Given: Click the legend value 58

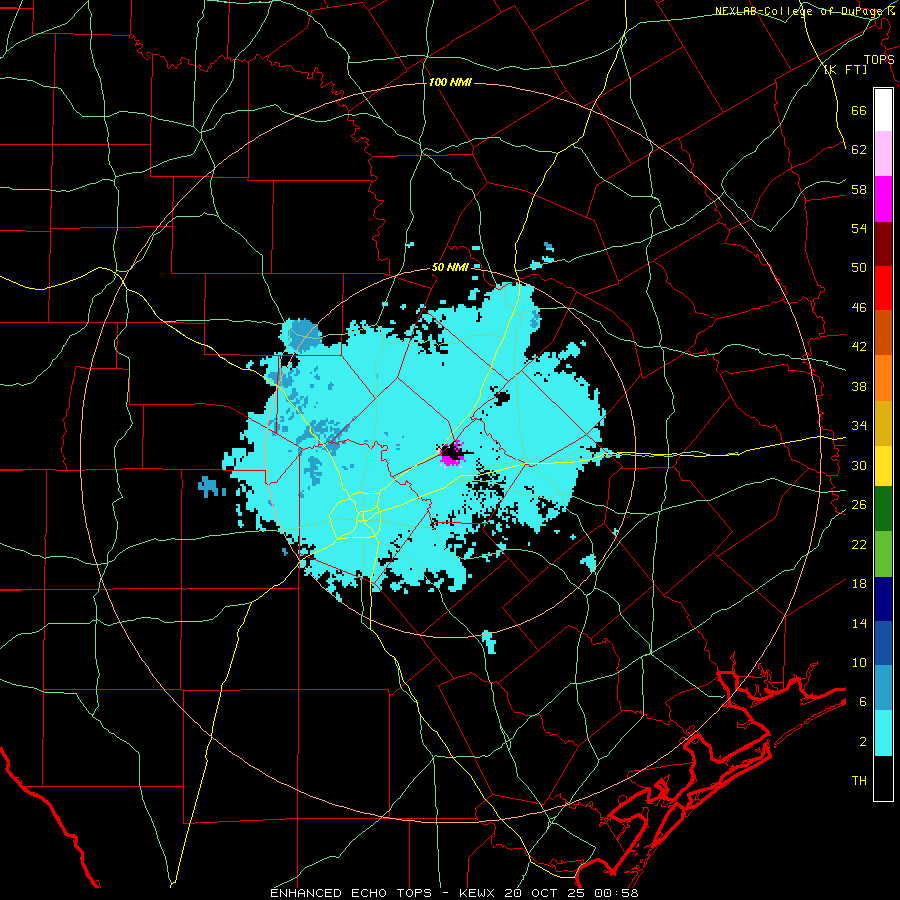Looking at the screenshot, I should coord(859,189).
